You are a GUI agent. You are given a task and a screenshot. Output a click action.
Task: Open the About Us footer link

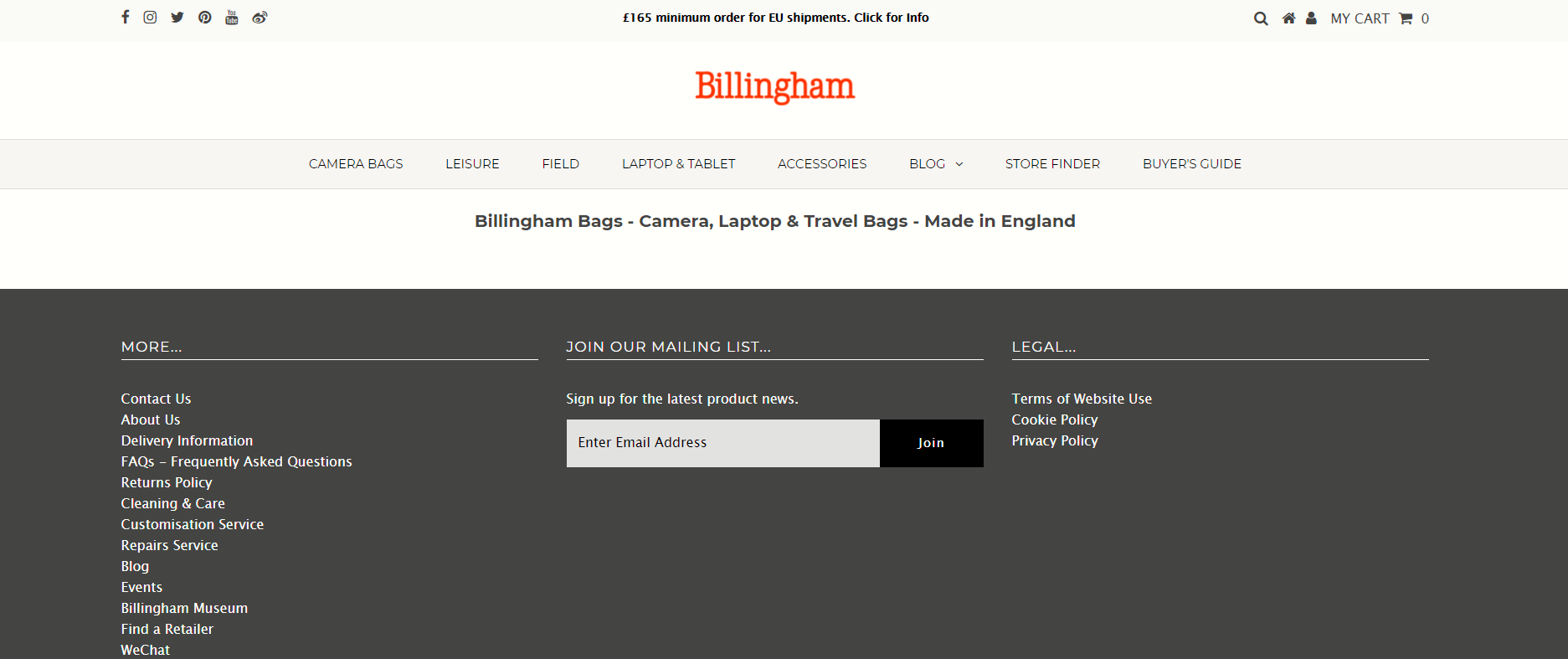tap(151, 420)
